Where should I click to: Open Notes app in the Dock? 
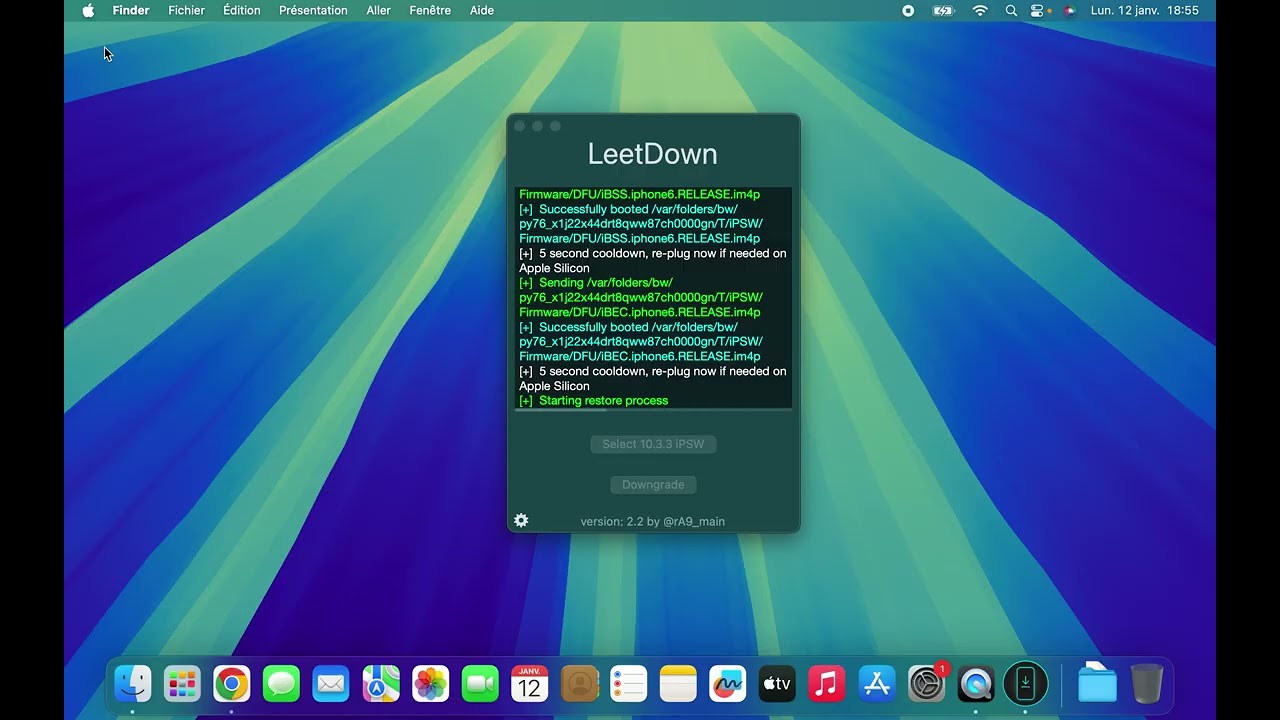coord(678,684)
